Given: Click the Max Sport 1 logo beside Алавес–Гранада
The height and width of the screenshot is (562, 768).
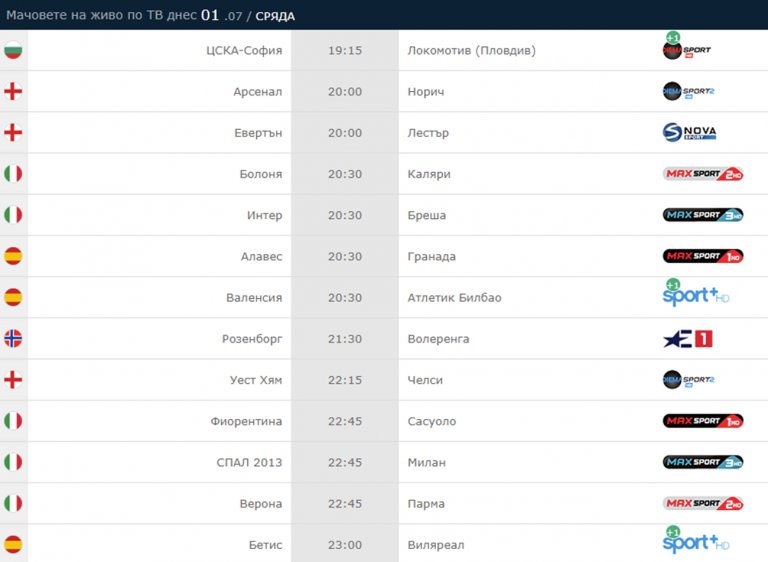Looking at the screenshot, I should pyautogui.click(x=702, y=256).
